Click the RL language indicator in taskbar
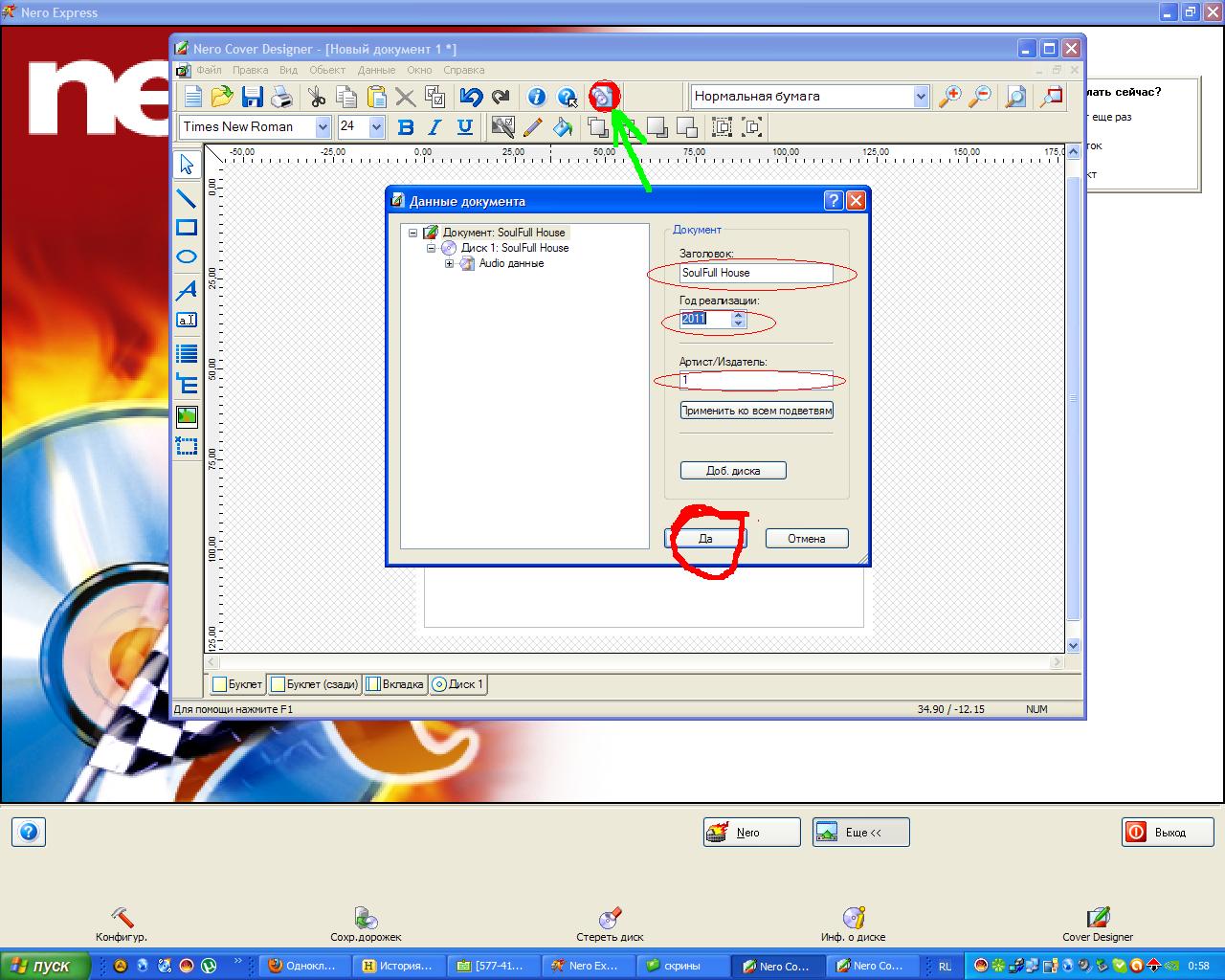Screen dimensions: 1225x980 pos(945,966)
